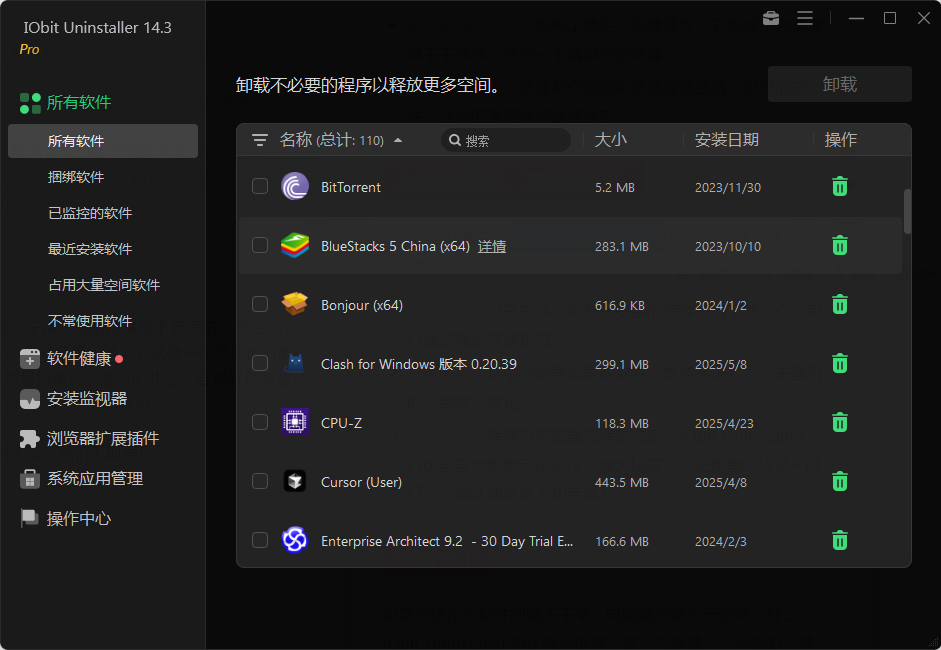Click the 系统应用管理 icon
The image size is (941, 650).
pyautogui.click(x=29, y=479)
